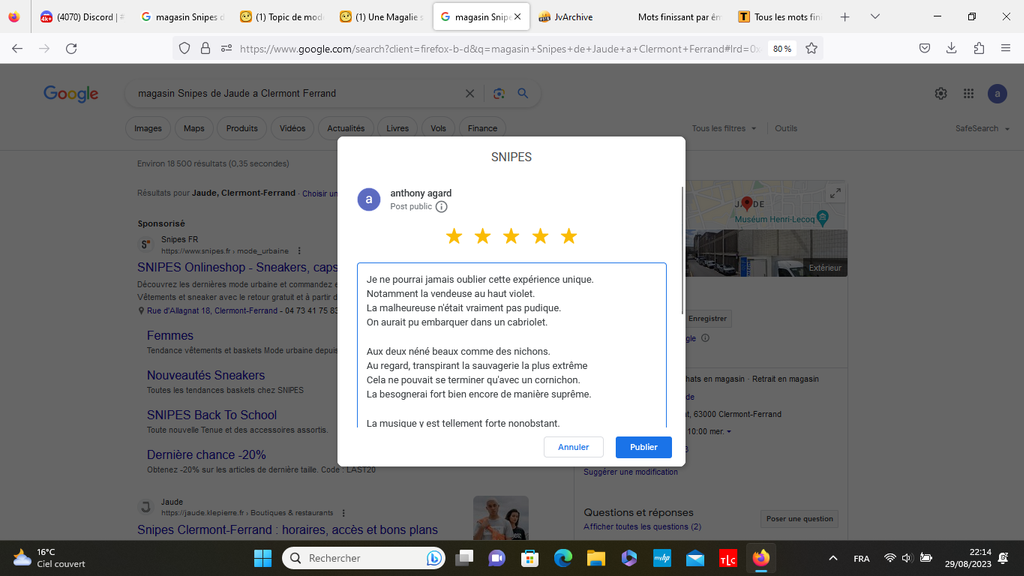Open the SafeSearch dropdown
This screenshot has height=576, width=1024.
click(x=980, y=128)
